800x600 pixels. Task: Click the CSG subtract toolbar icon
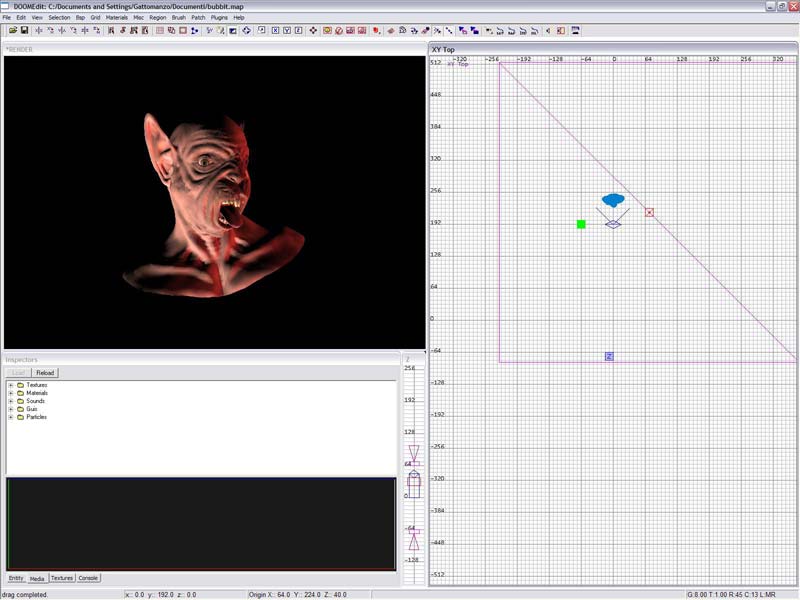coord(160,31)
